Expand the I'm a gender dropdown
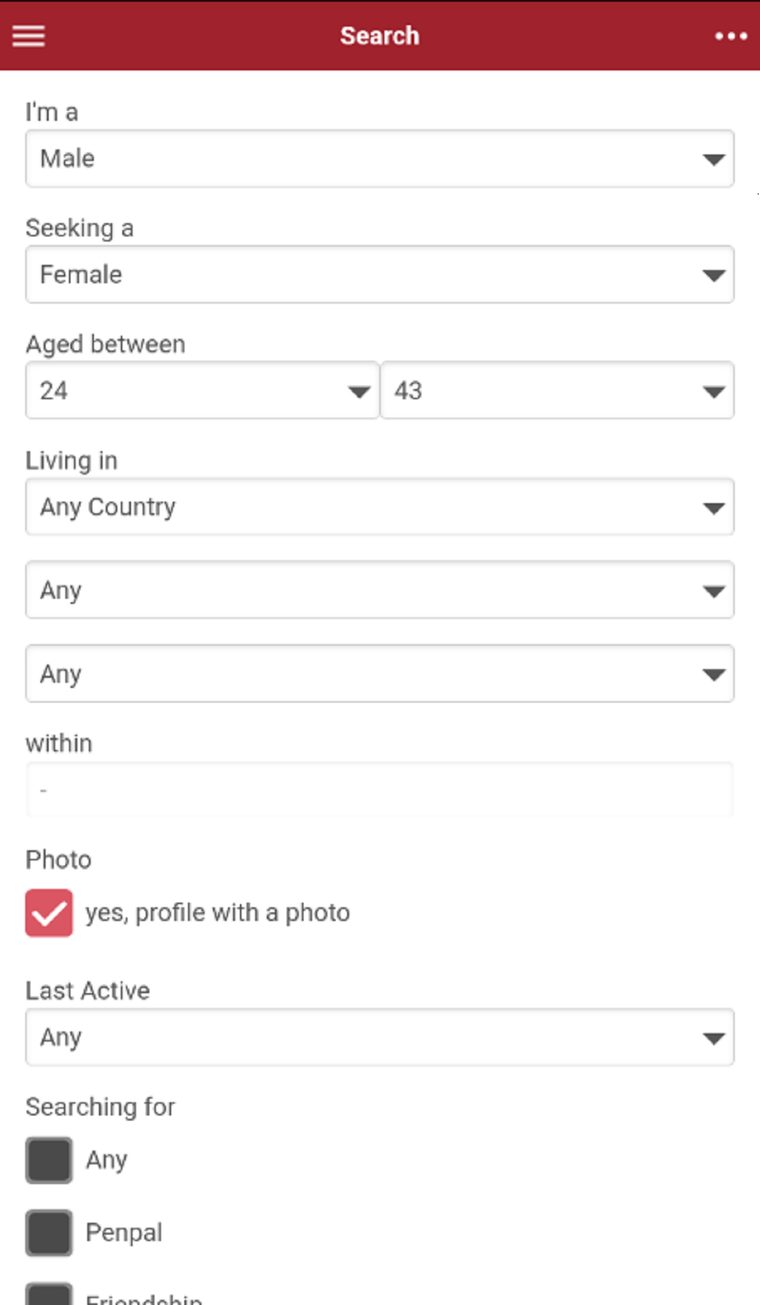 pos(380,158)
